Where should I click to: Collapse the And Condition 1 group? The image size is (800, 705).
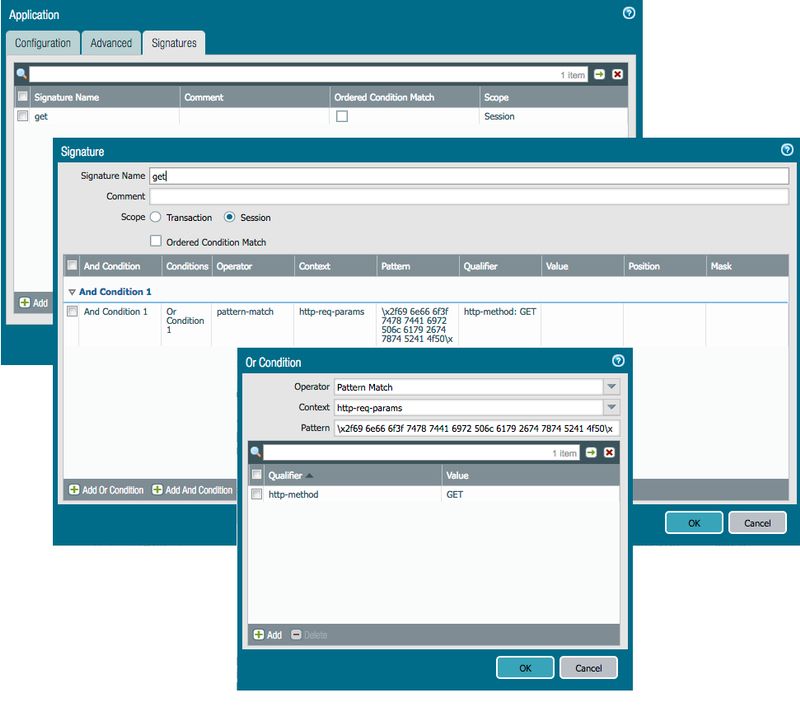72,292
